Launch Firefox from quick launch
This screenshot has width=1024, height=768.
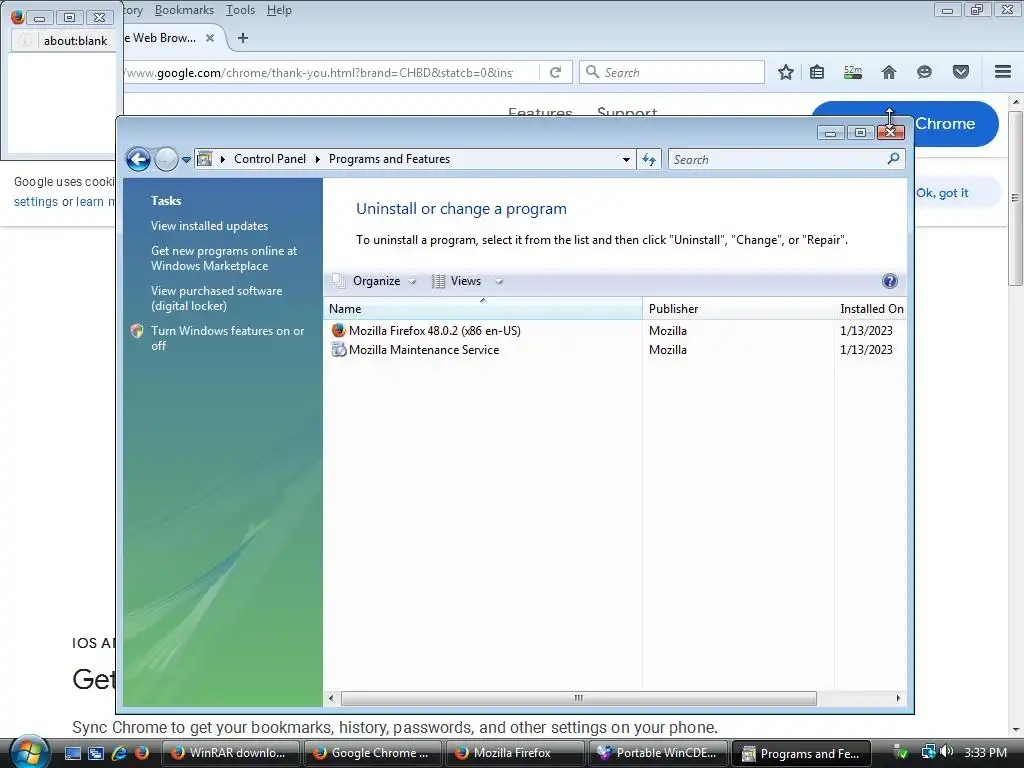(142, 753)
